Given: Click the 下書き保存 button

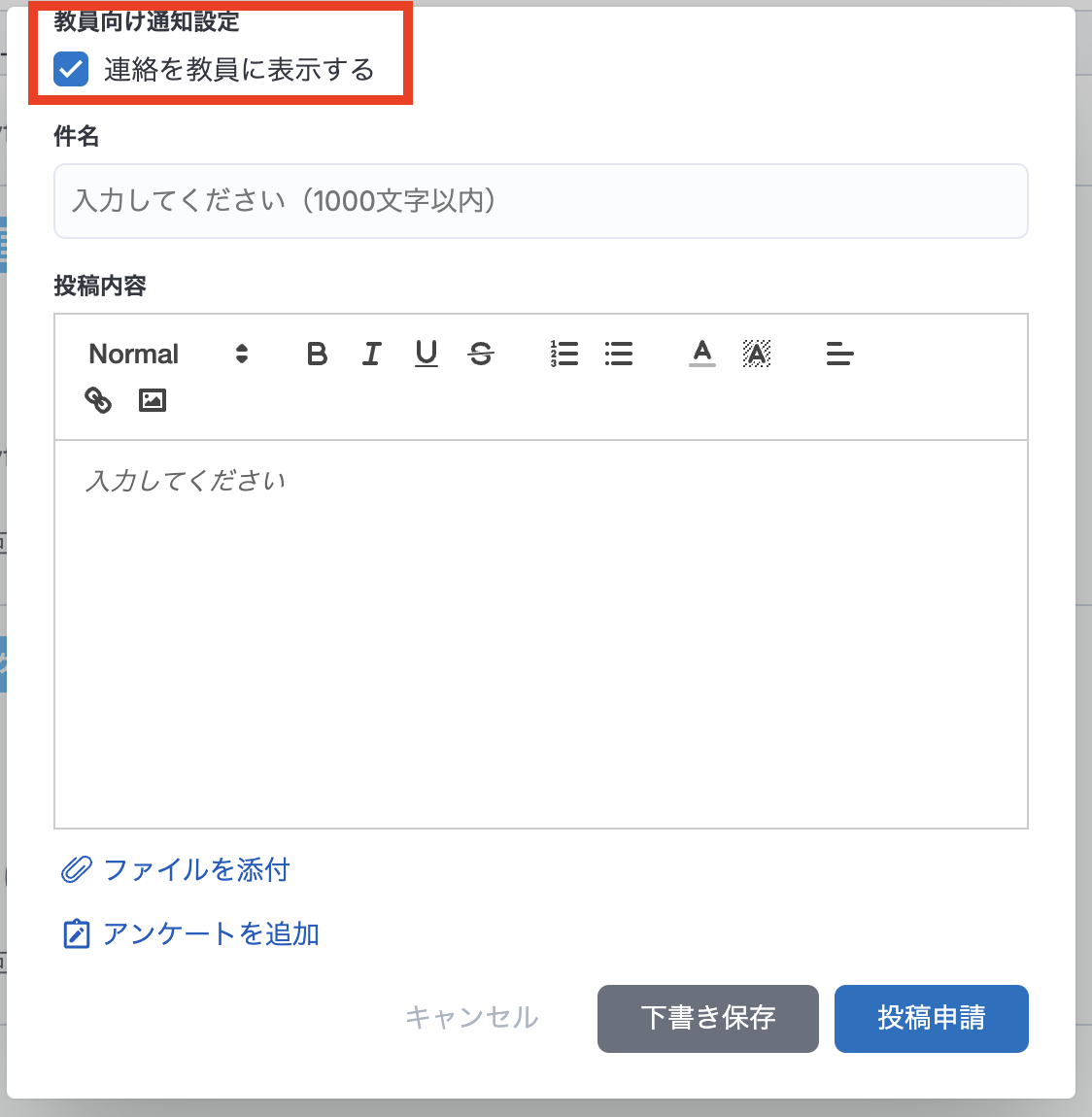Looking at the screenshot, I should pos(708,1019).
